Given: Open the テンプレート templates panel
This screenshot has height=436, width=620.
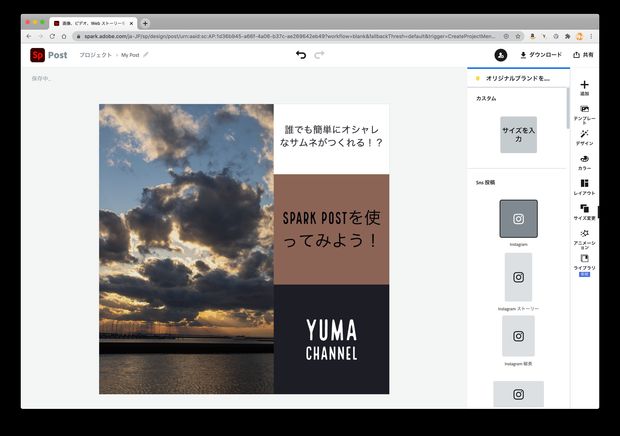Looking at the screenshot, I should (x=584, y=114).
